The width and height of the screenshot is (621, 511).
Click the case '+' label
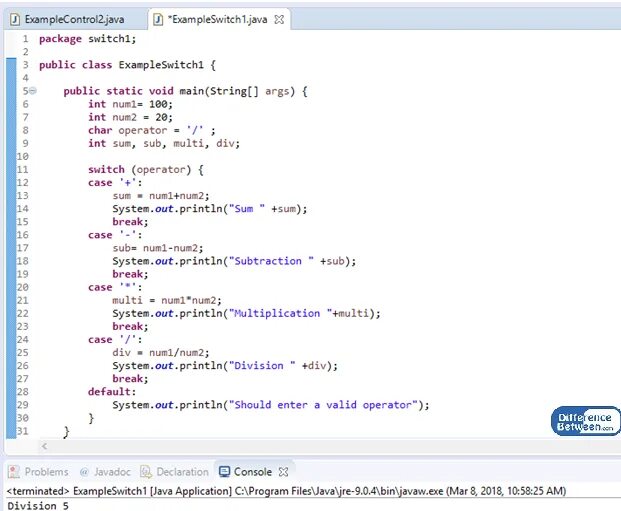[115, 183]
